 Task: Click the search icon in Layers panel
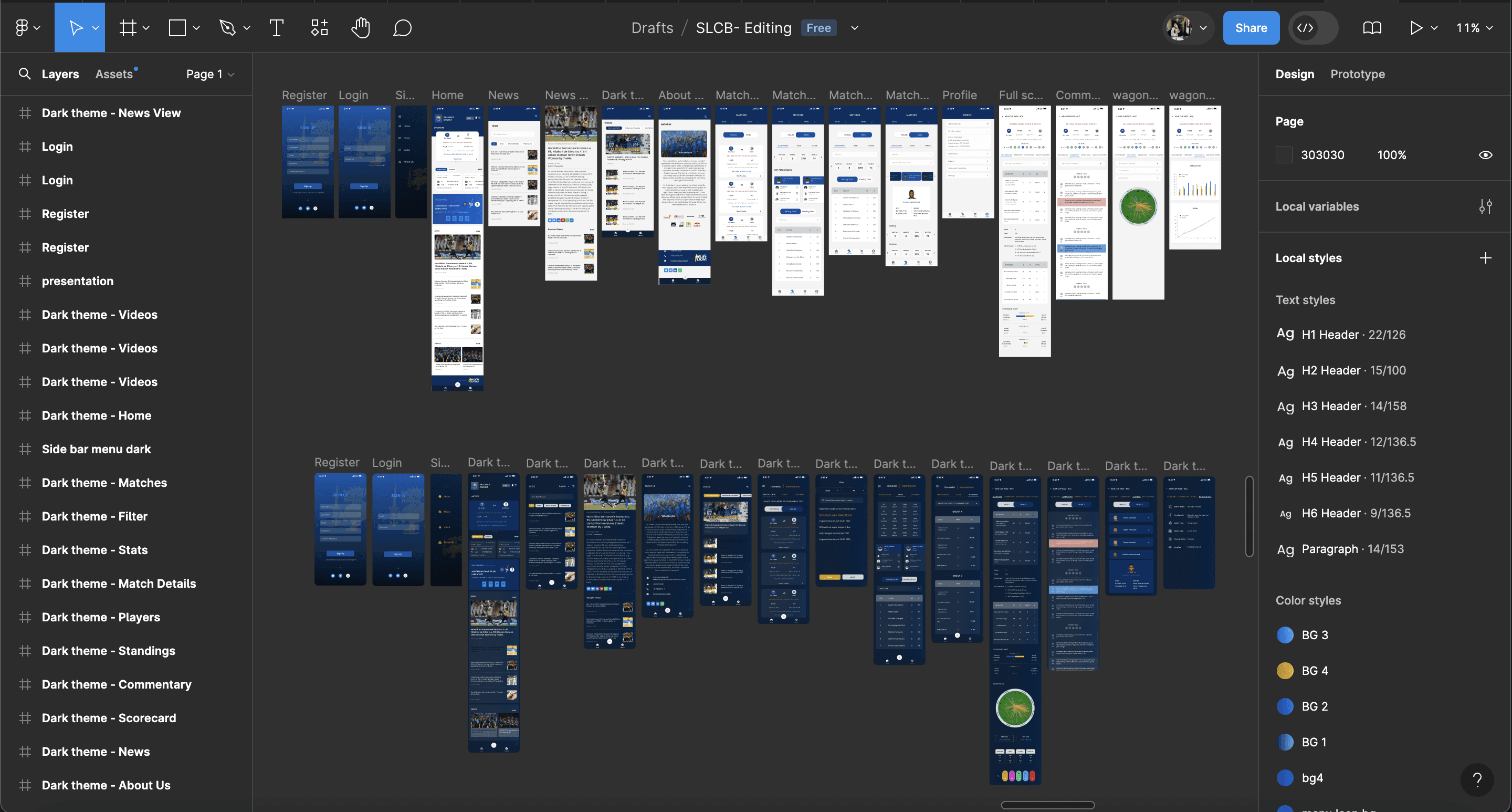(x=24, y=74)
